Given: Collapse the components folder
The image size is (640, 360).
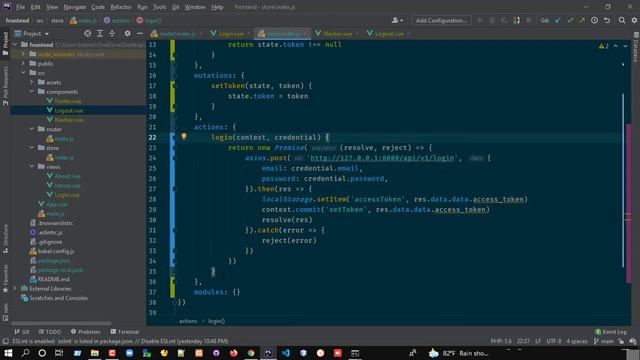Looking at the screenshot, I should pyautogui.click(x=32, y=91).
